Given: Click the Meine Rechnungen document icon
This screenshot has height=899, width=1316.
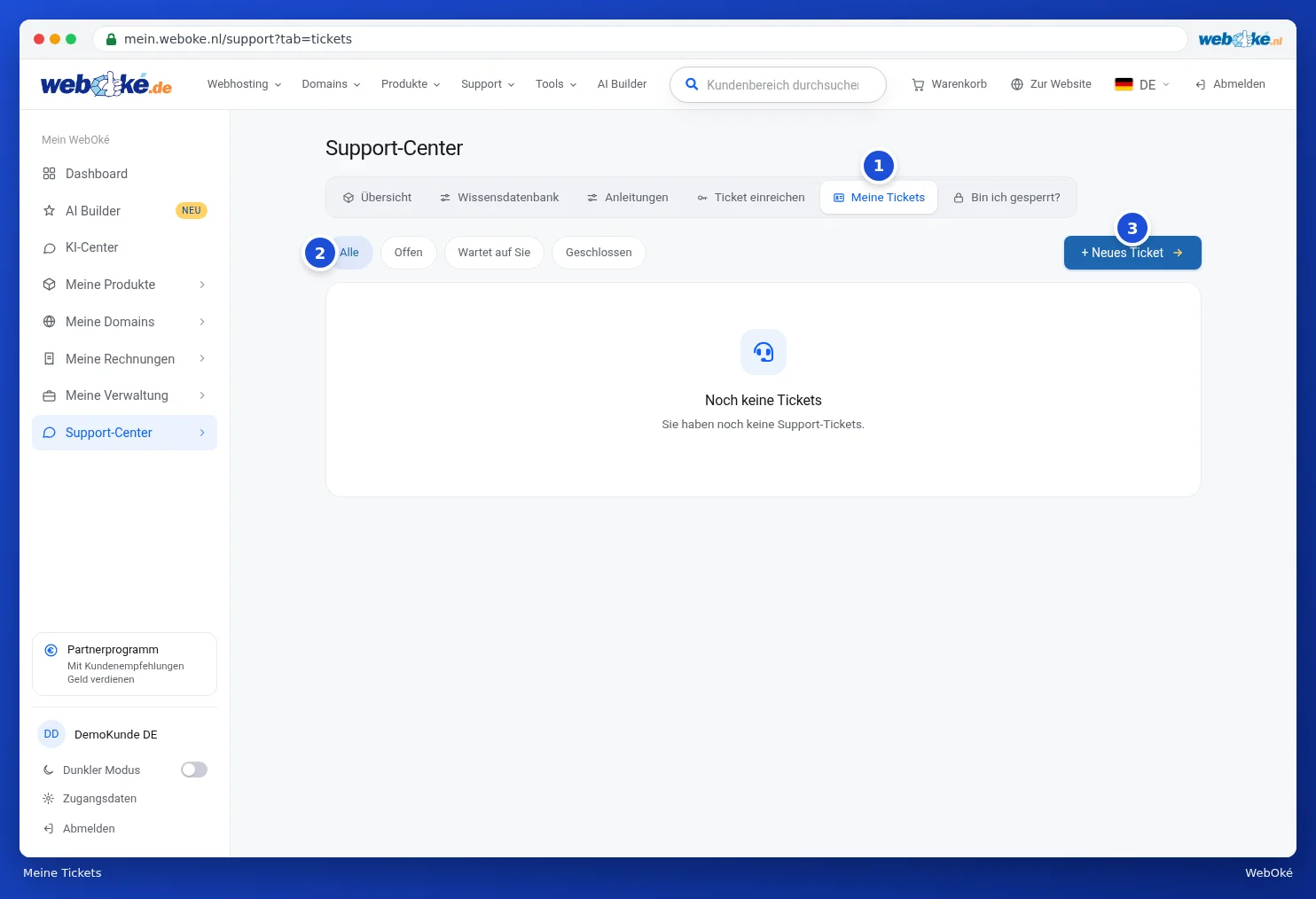Looking at the screenshot, I should pos(49,359).
